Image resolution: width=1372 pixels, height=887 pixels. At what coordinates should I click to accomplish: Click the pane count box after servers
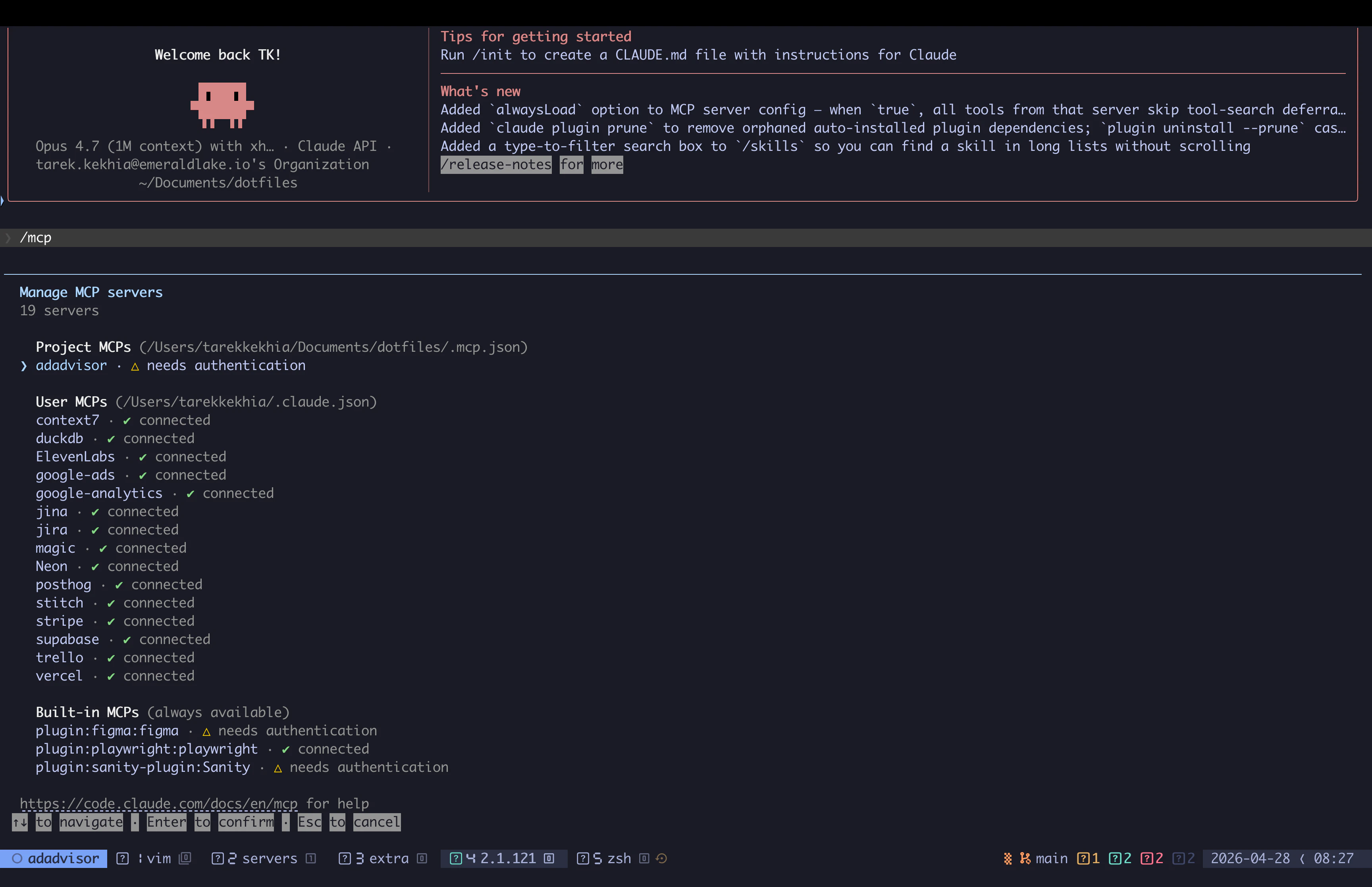click(311, 858)
